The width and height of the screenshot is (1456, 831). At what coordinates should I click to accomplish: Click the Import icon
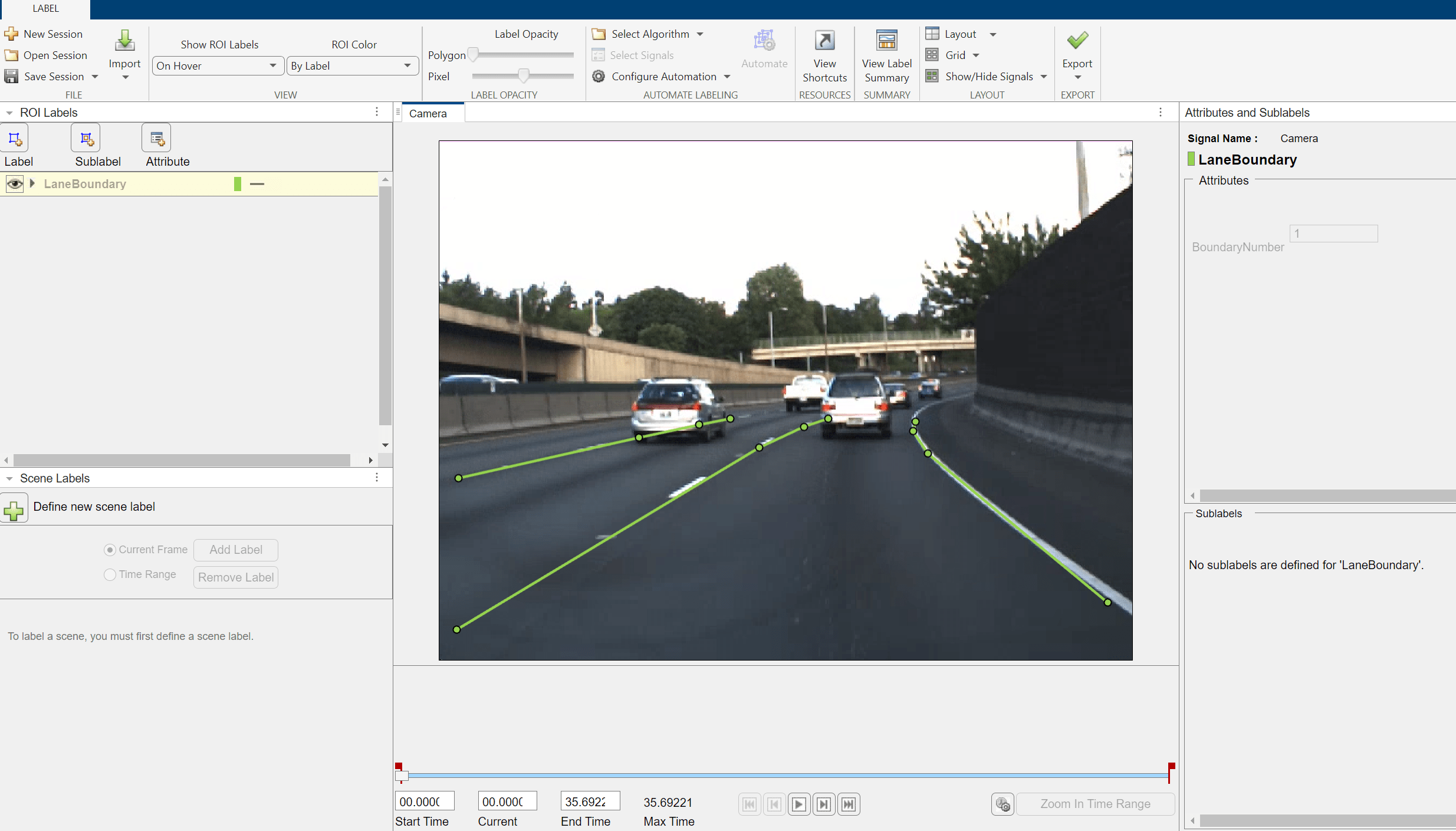(x=124, y=41)
